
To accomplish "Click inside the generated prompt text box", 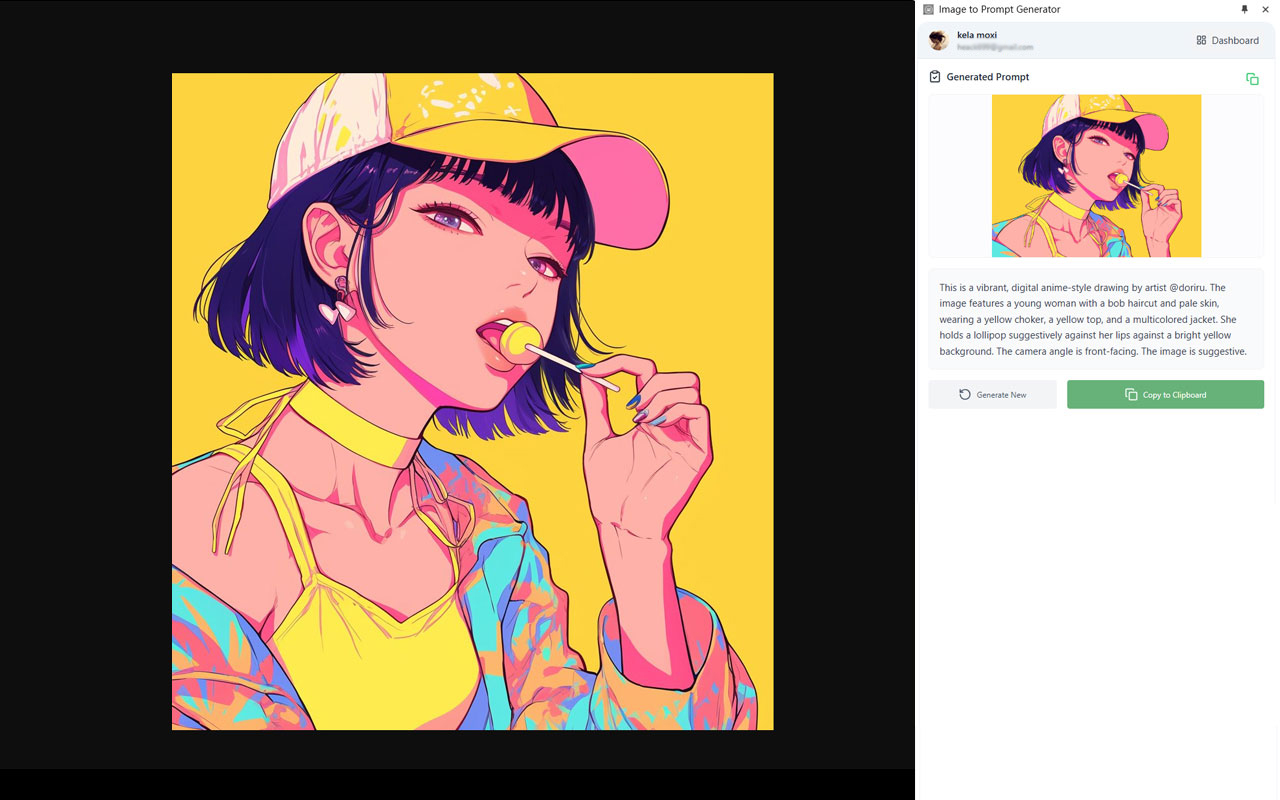I will pyautogui.click(x=1096, y=319).
